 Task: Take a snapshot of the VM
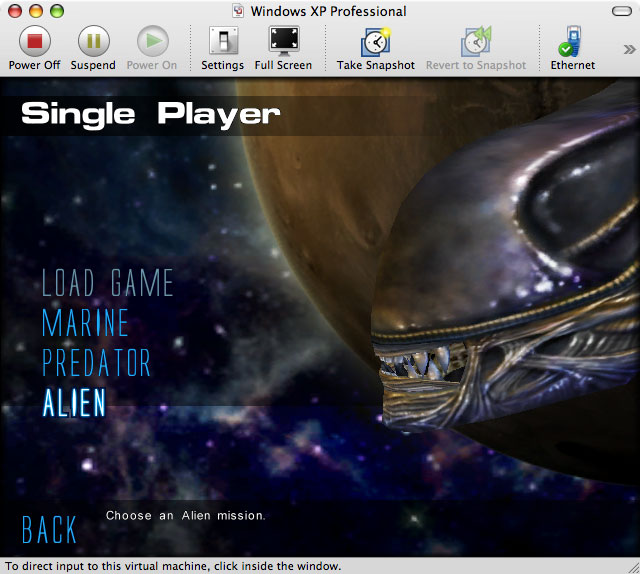click(x=376, y=42)
